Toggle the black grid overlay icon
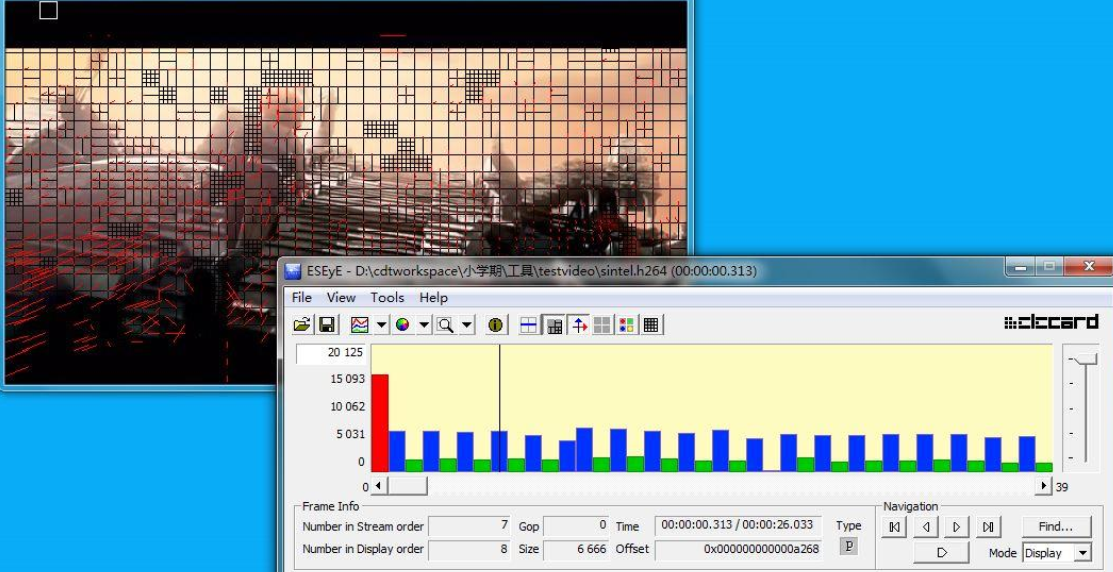 click(651, 325)
